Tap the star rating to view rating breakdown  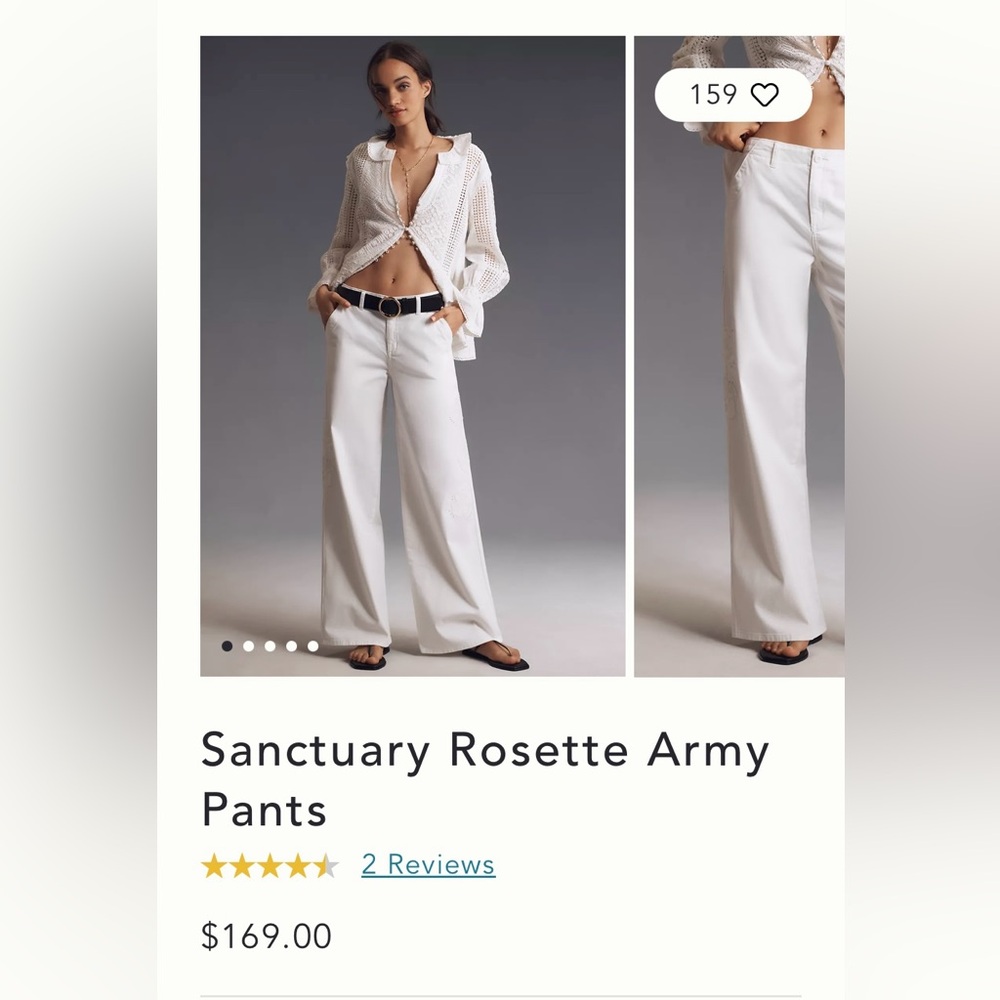pyautogui.click(x=269, y=864)
